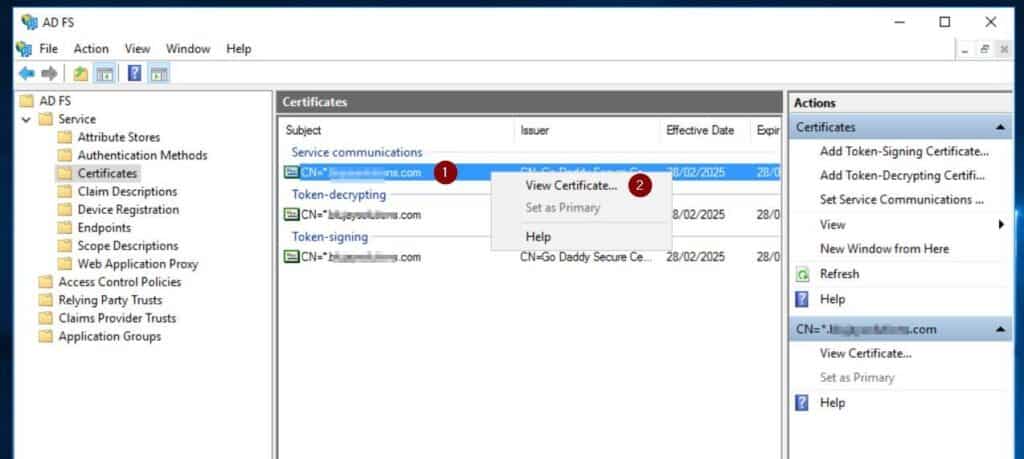Viewport: 1024px width, 459px height.
Task: Click the Go Daddy issuer in Token-signing row
Action: tap(586, 257)
